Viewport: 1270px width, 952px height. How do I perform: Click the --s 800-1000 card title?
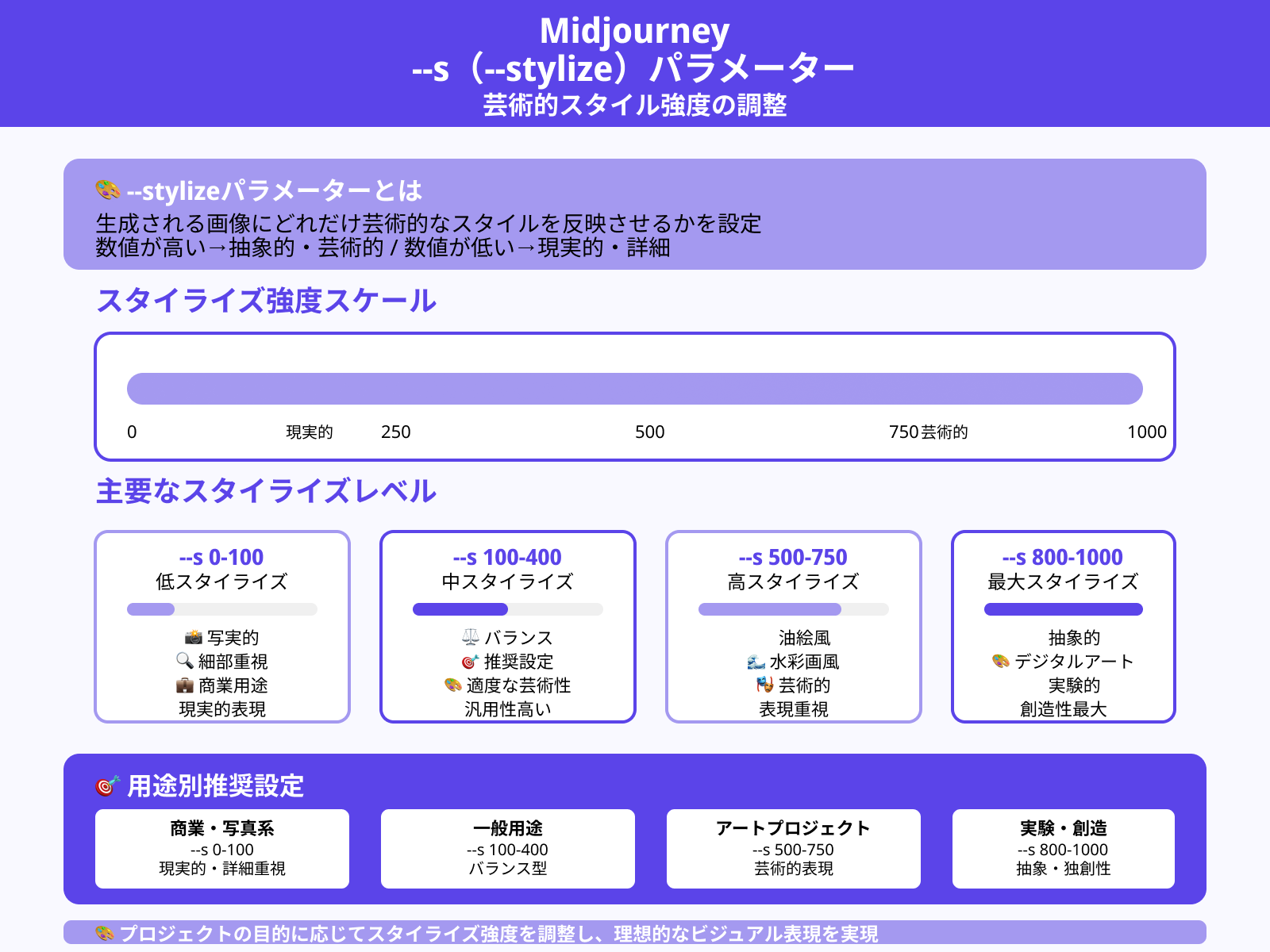[x=1064, y=557]
